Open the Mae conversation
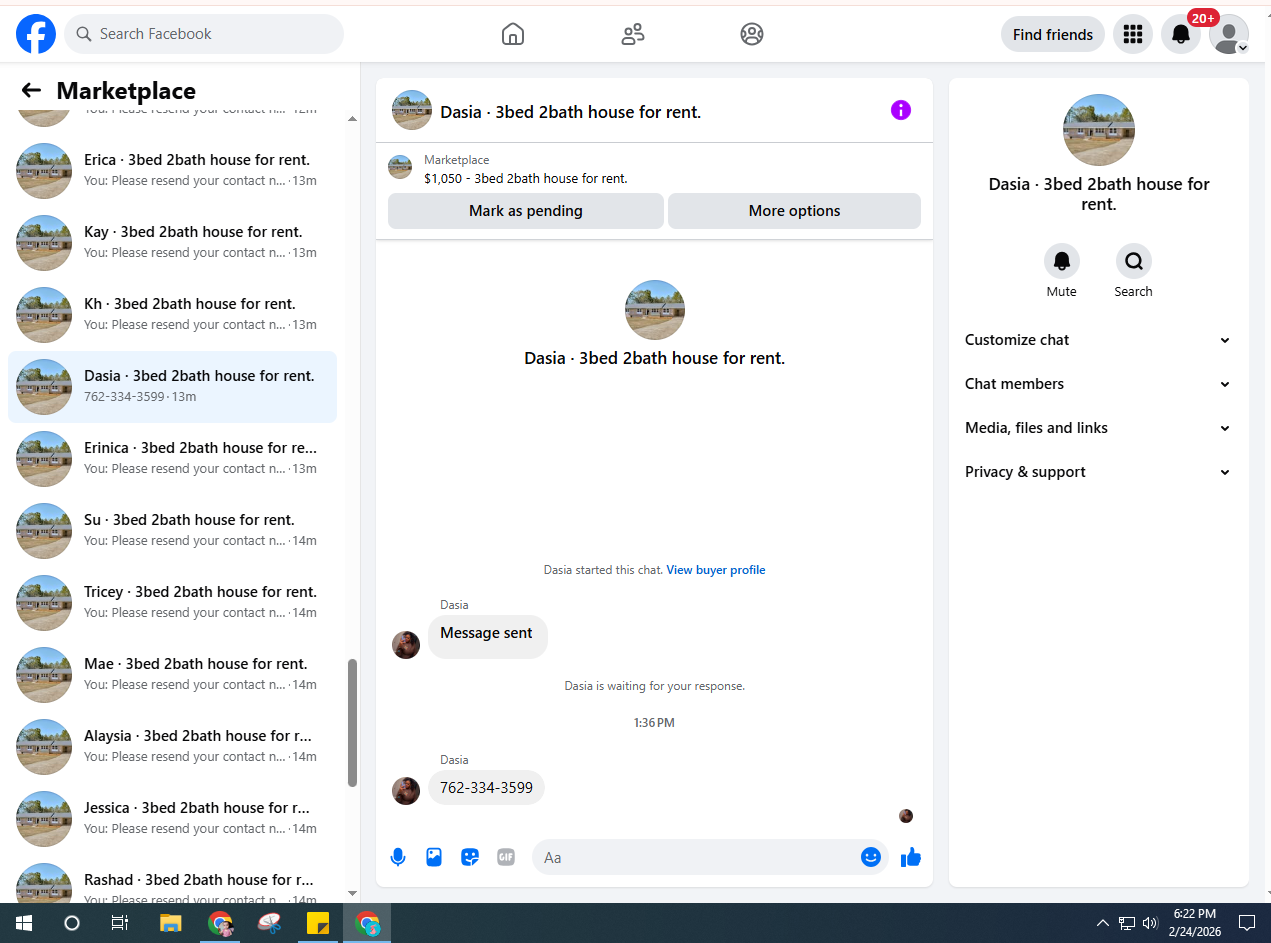This screenshot has width=1271, height=943. point(172,675)
